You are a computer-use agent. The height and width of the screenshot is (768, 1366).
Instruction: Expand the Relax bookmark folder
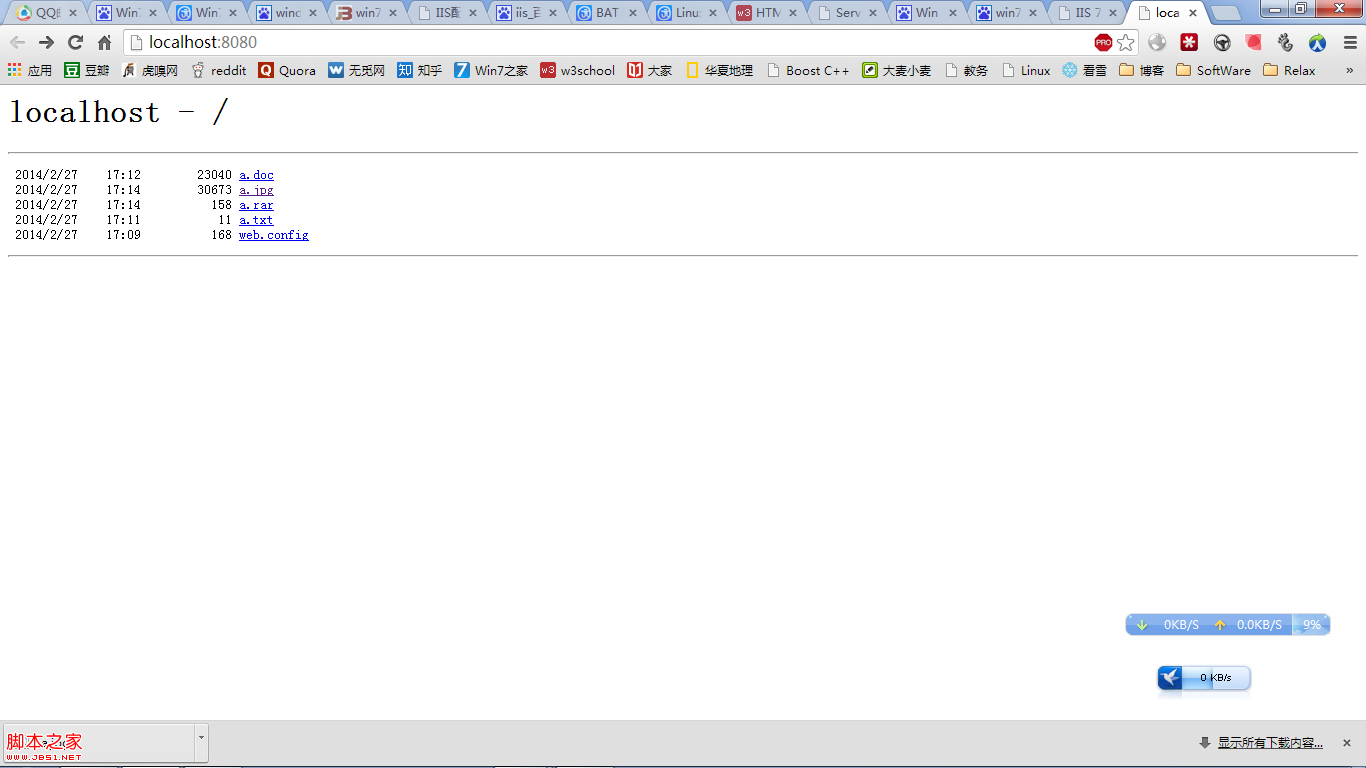tap(1290, 70)
